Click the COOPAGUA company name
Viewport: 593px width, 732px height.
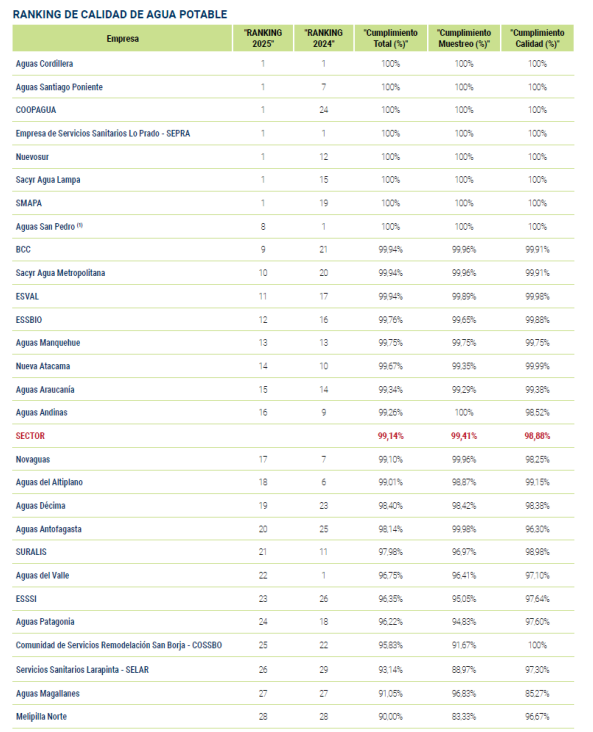tap(36, 110)
